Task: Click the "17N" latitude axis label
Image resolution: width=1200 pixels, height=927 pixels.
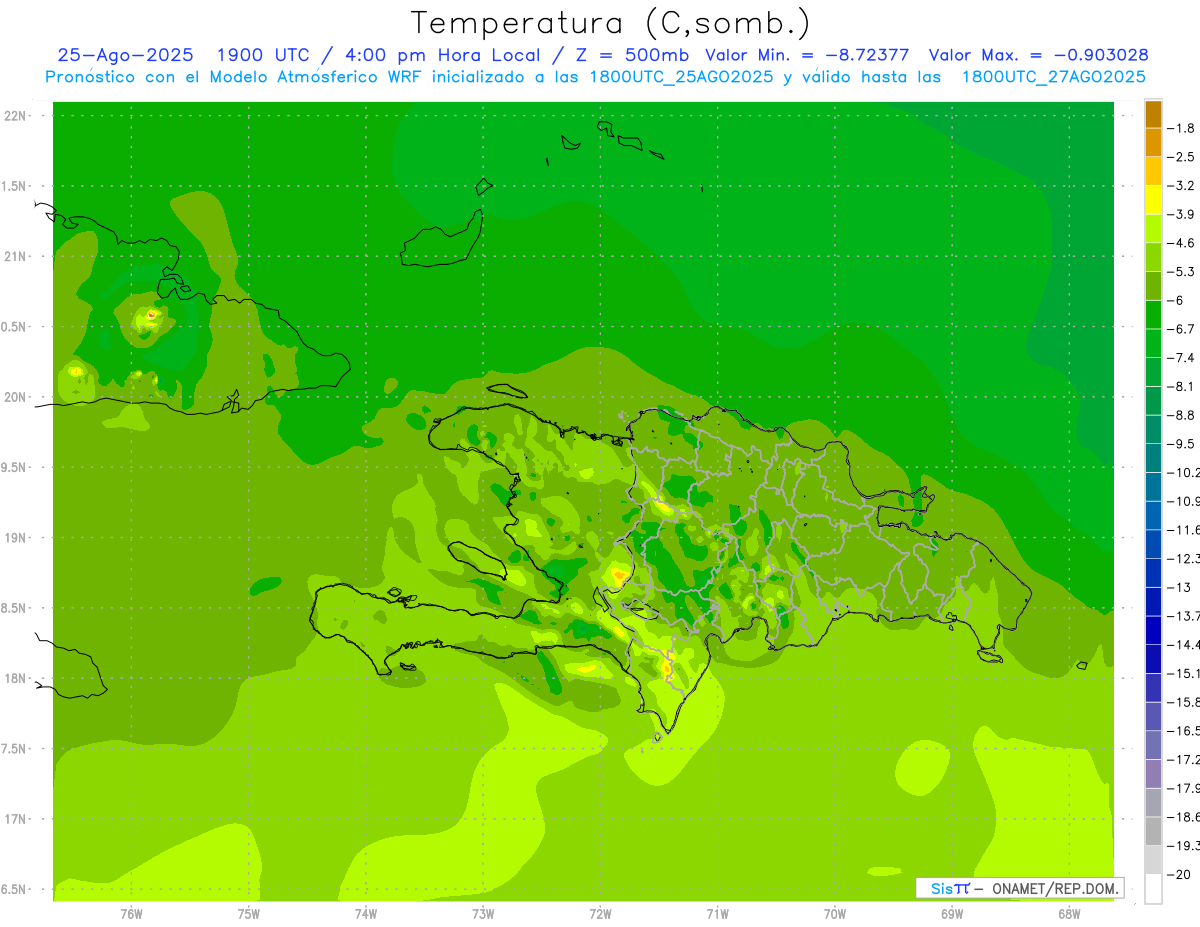Action: 15,819
